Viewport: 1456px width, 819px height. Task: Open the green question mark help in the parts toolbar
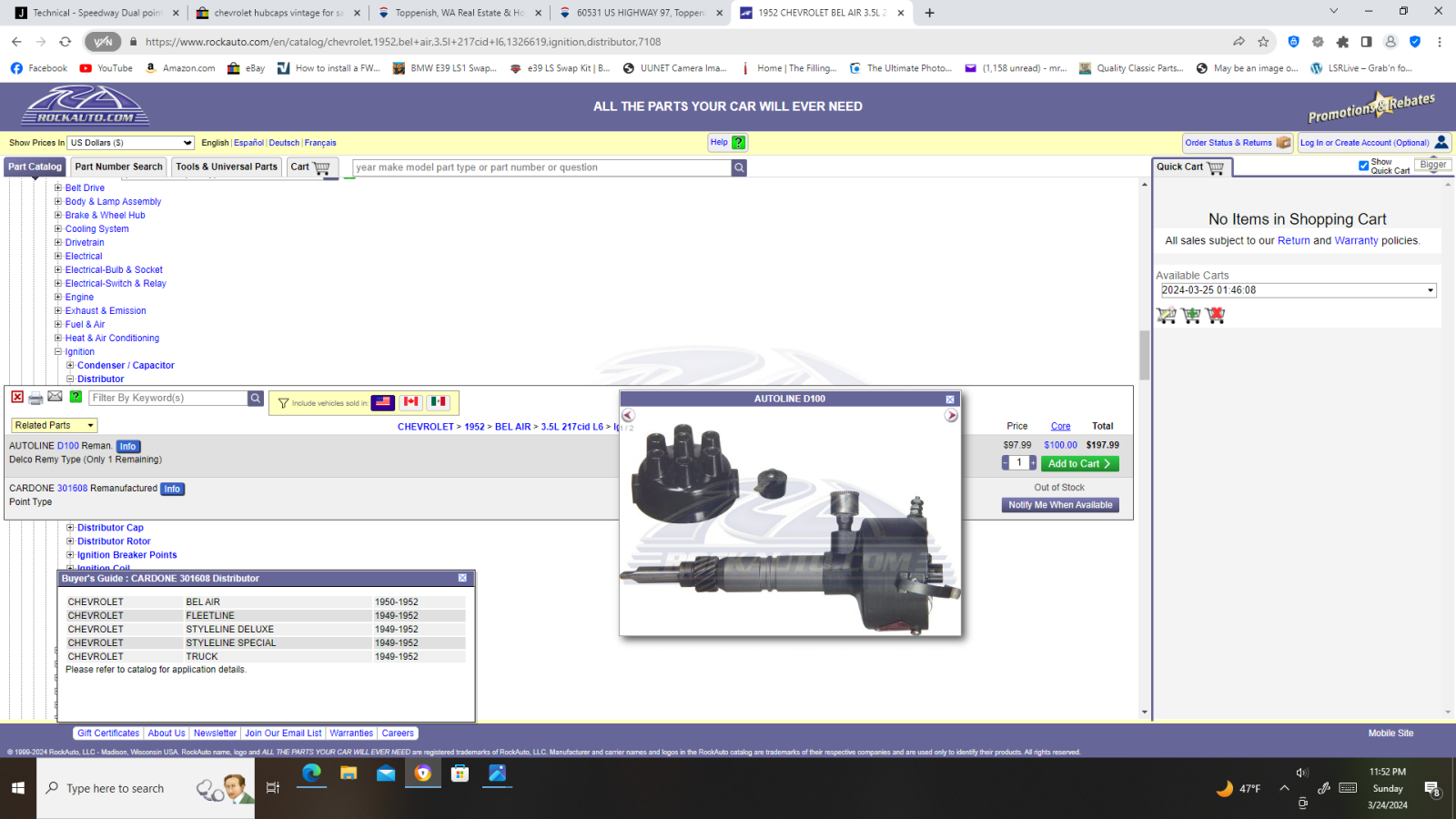click(76, 397)
